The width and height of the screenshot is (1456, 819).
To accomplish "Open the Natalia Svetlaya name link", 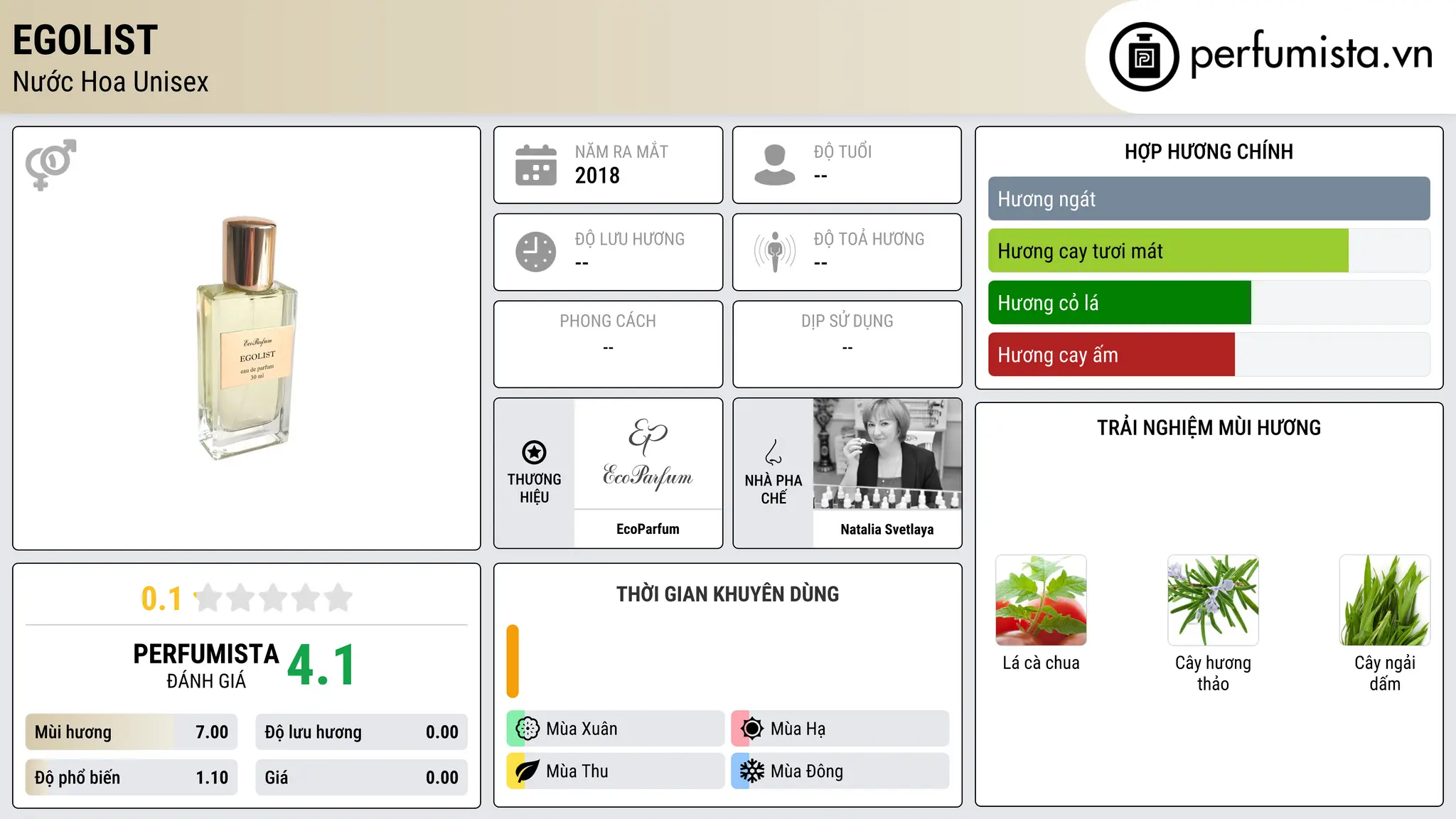I will tap(887, 529).
